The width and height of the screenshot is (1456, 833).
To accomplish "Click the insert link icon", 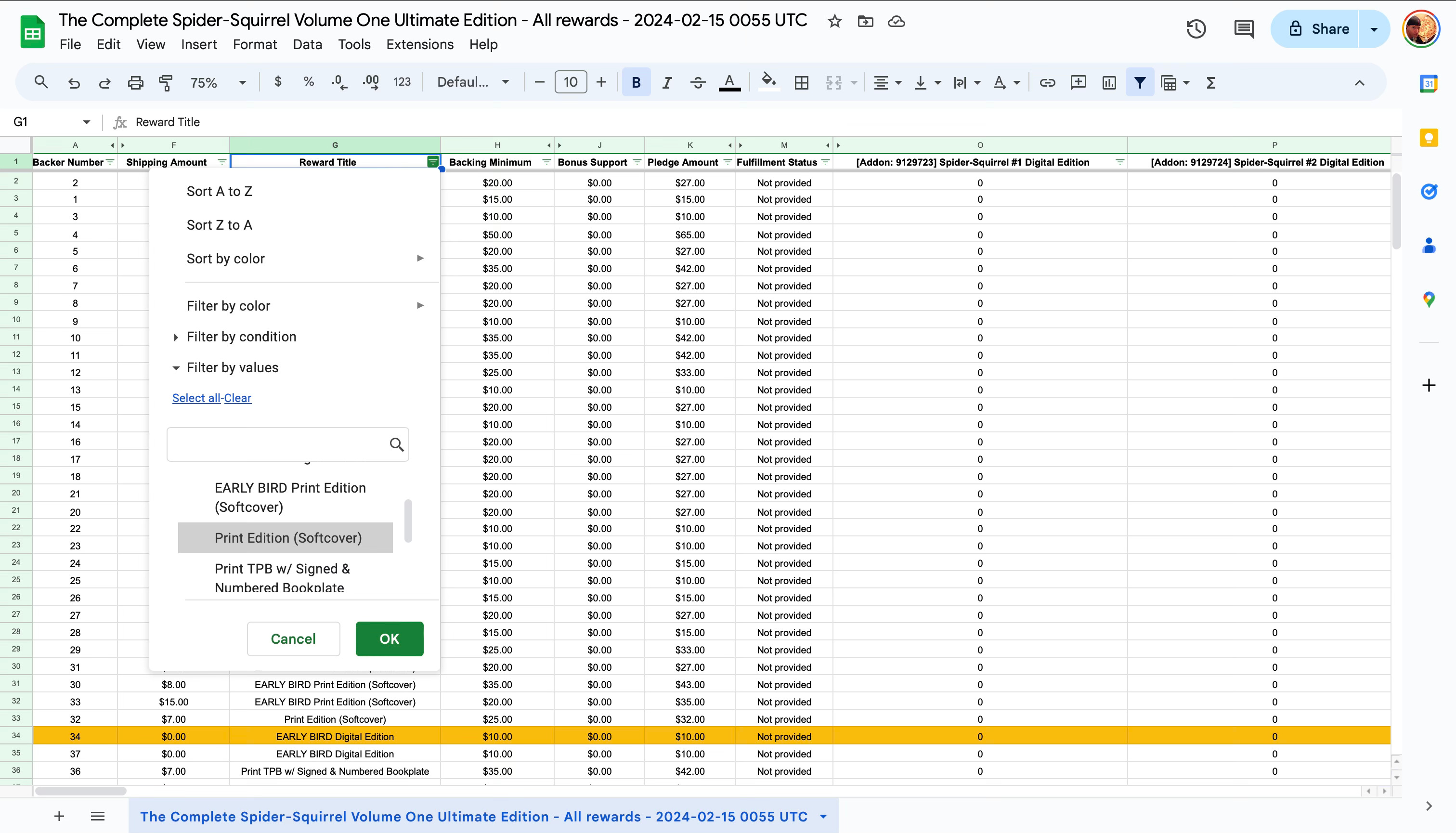I will tap(1047, 82).
